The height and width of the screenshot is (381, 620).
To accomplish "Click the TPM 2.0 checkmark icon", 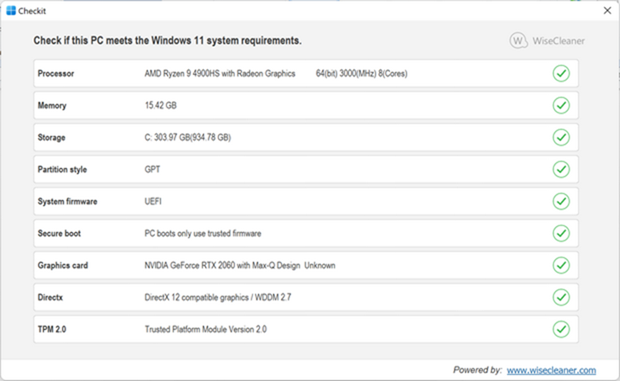I will point(561,329).
